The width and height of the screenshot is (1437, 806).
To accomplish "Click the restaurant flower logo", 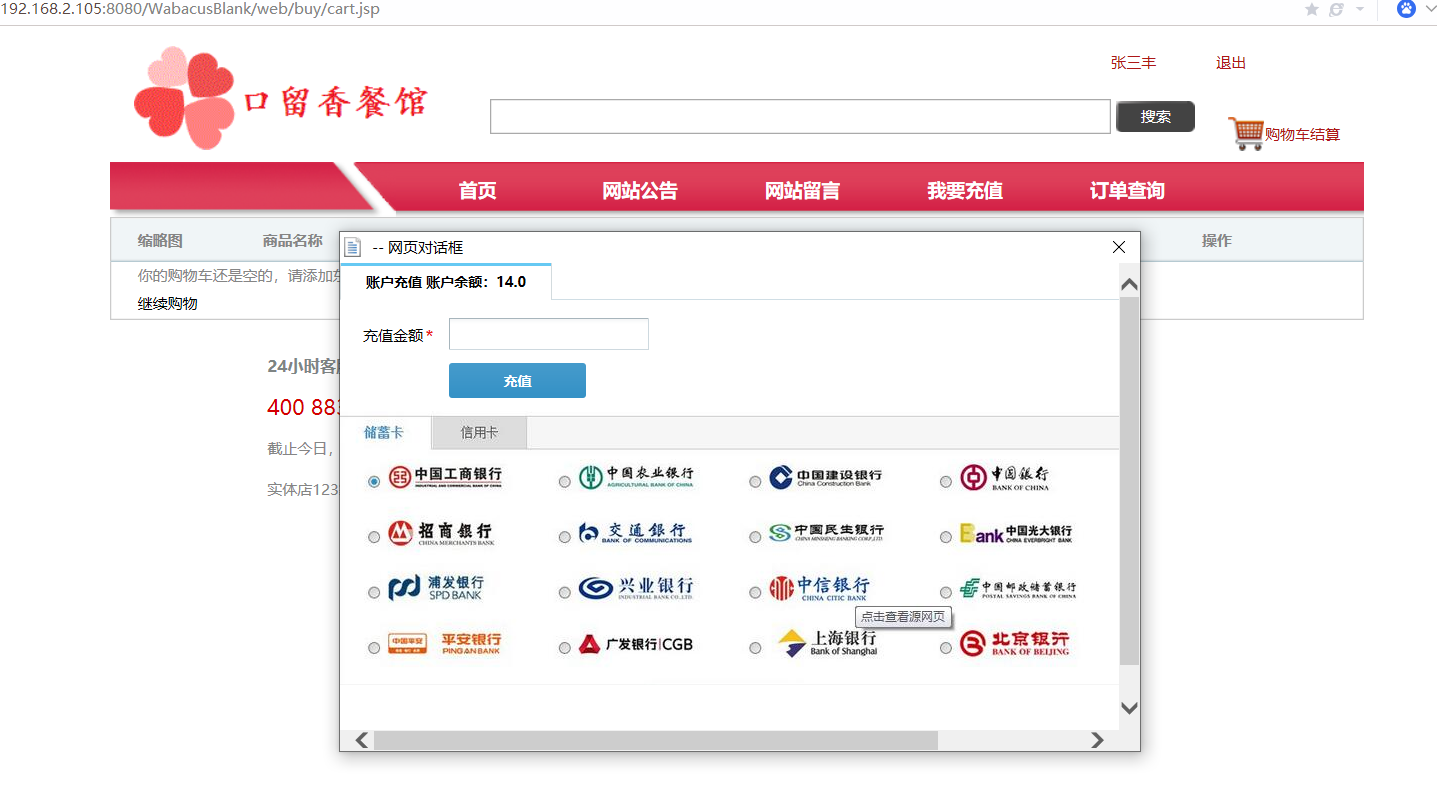I will (x=184, y=98).
